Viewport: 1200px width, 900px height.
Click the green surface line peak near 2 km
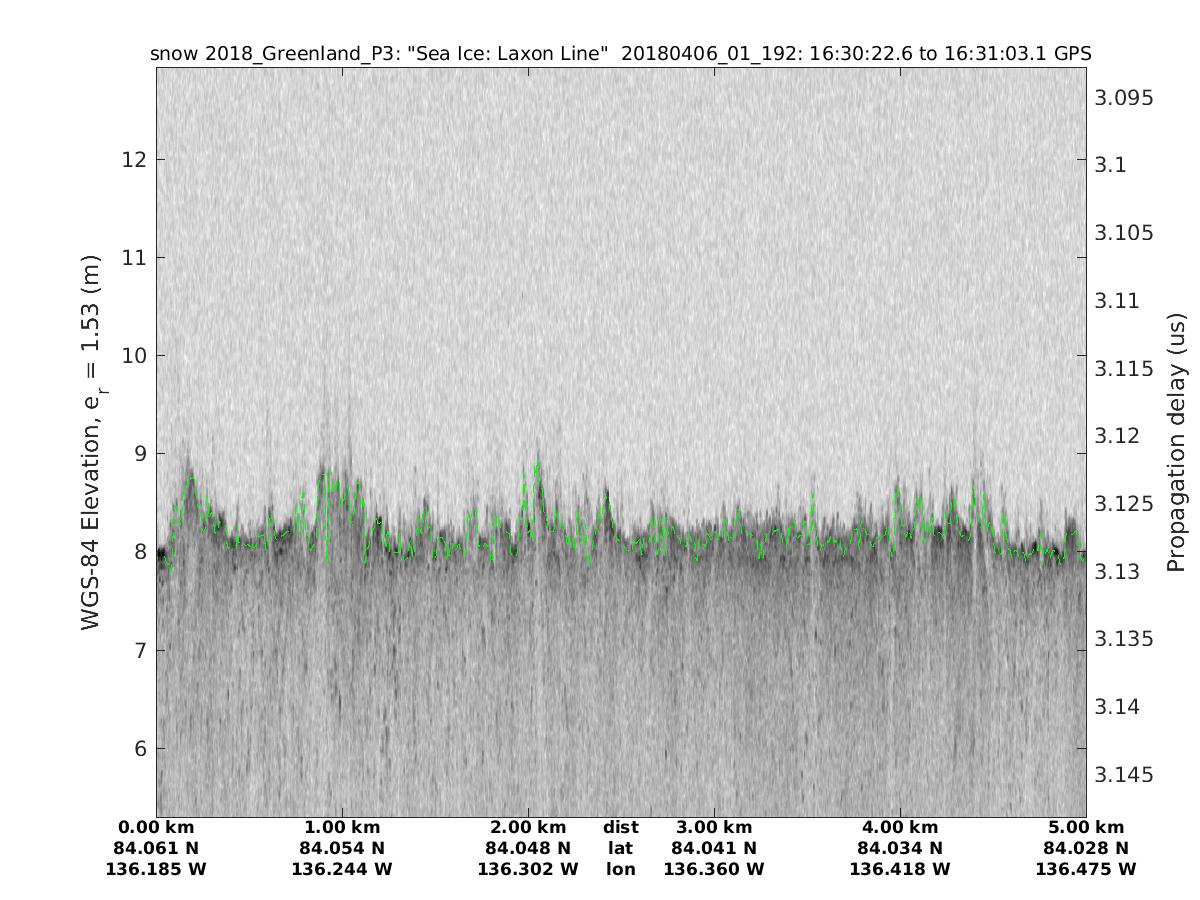point(537,464)
